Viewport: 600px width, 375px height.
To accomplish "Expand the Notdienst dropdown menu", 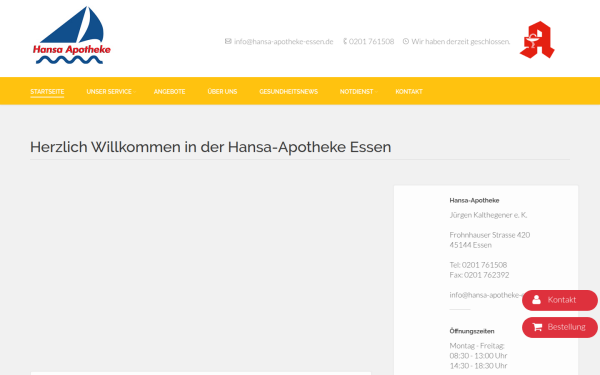I will pos(357,91).
